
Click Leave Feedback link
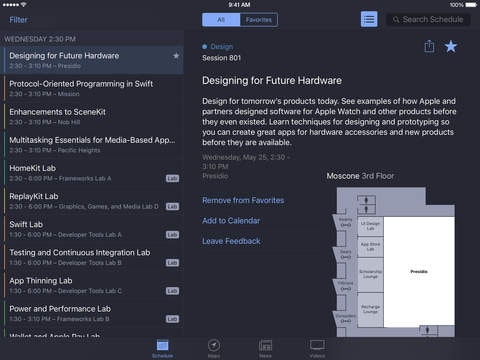(x=231, y=241)
